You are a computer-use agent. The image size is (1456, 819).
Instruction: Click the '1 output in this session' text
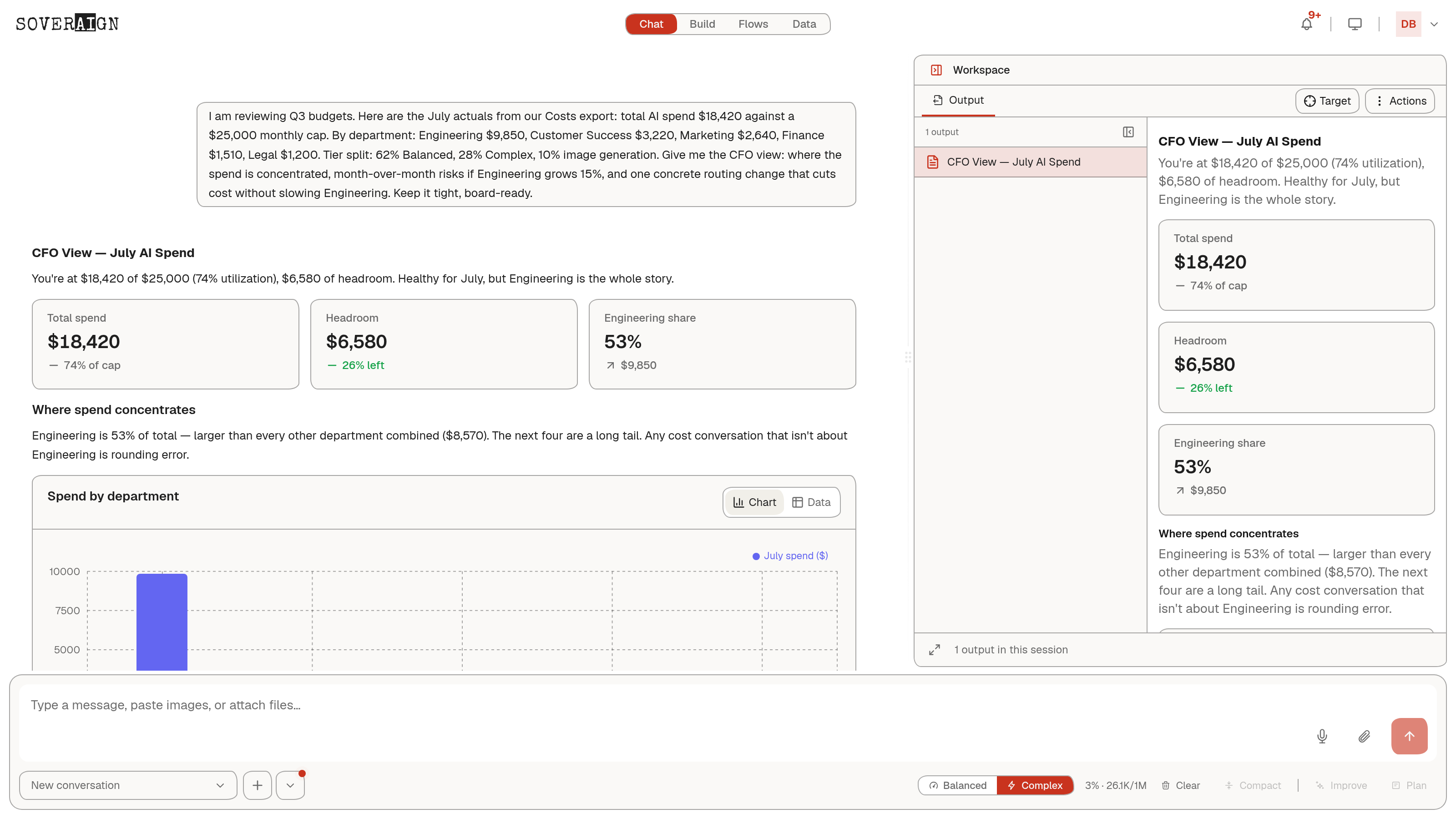click(x=1011, y=649)
